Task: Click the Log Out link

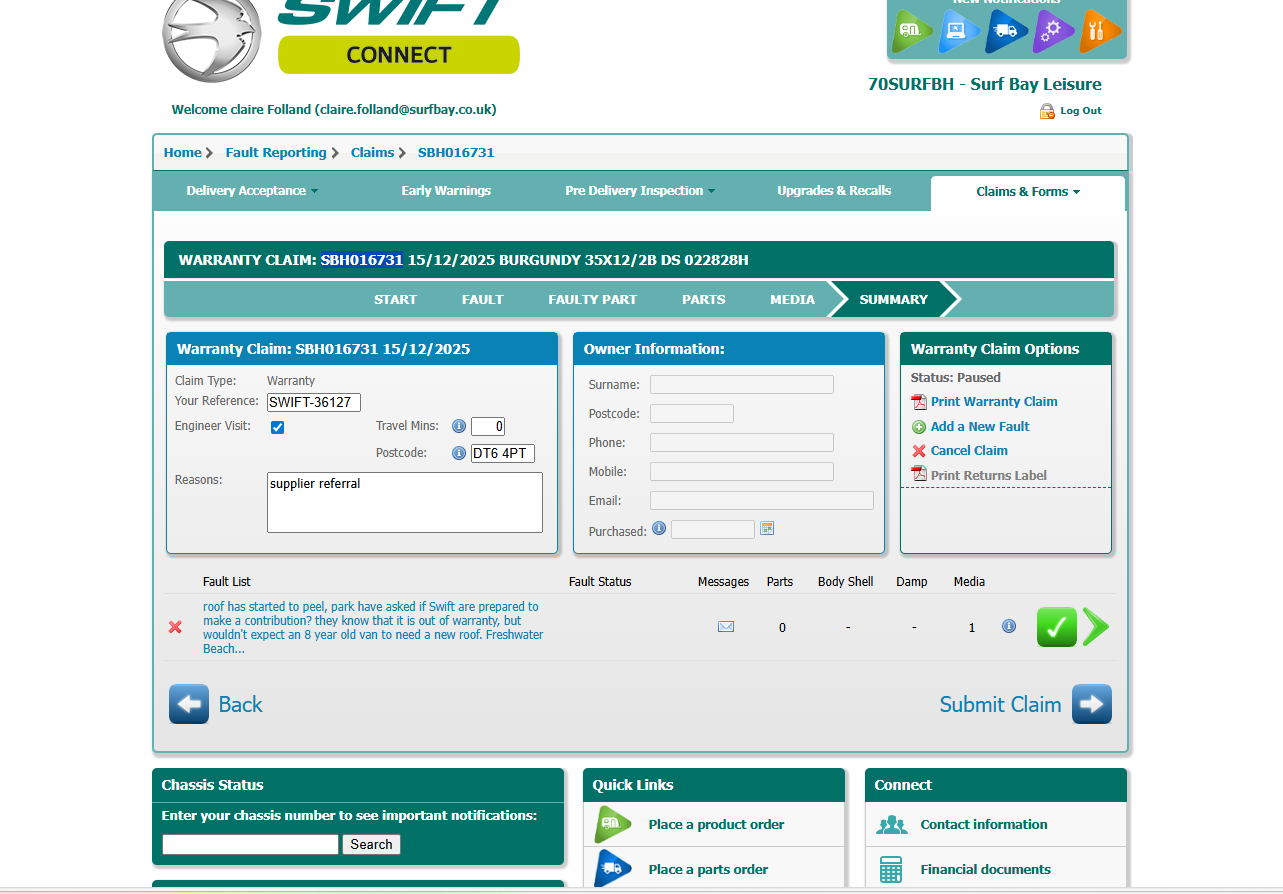Action: click(1081, 111)
